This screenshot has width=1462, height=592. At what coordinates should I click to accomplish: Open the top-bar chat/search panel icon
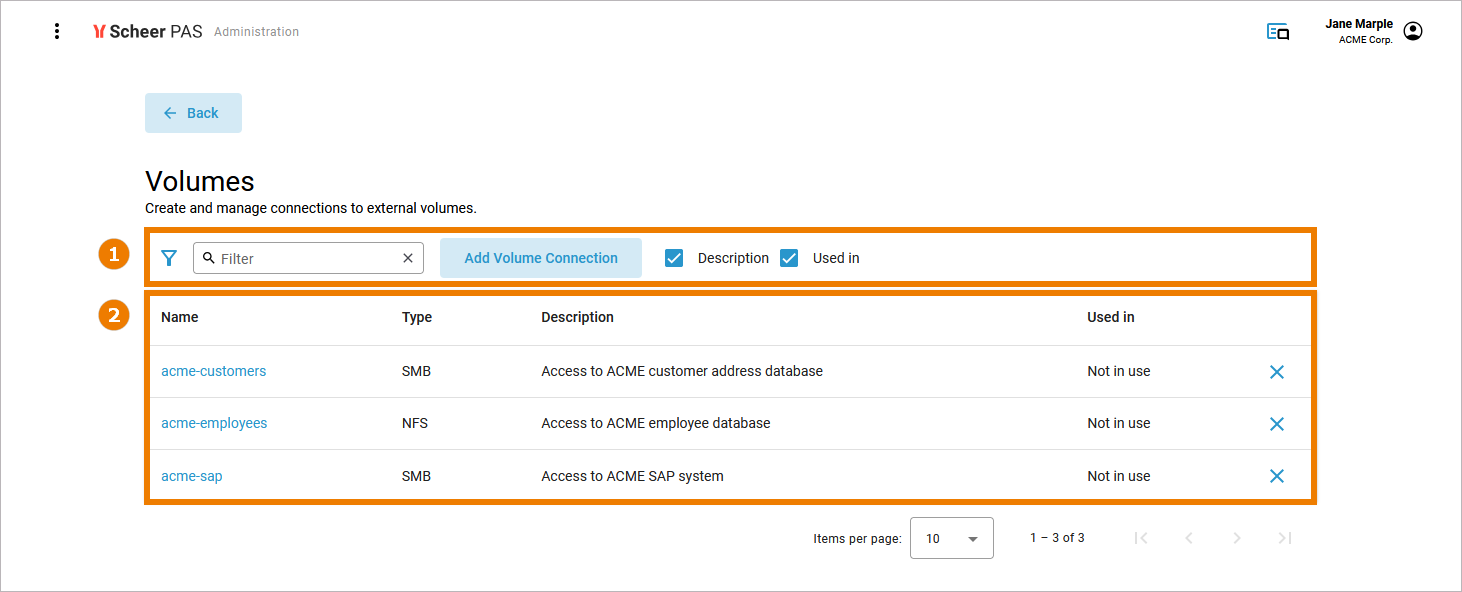(x=1277, y=32)
